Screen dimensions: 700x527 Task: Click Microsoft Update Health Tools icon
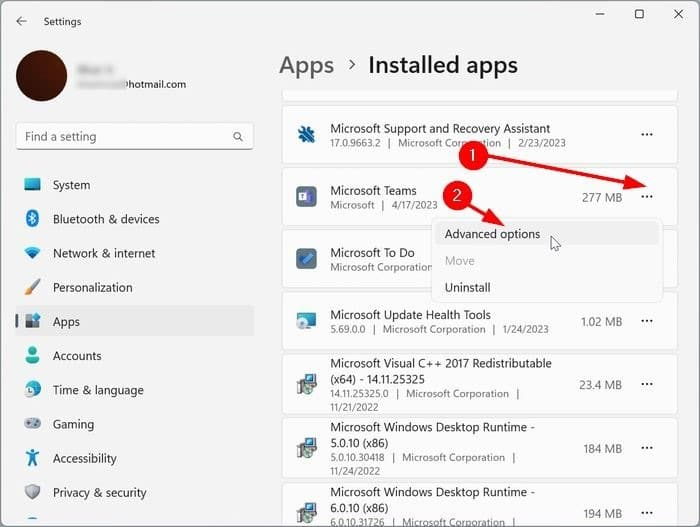[306, 321]
